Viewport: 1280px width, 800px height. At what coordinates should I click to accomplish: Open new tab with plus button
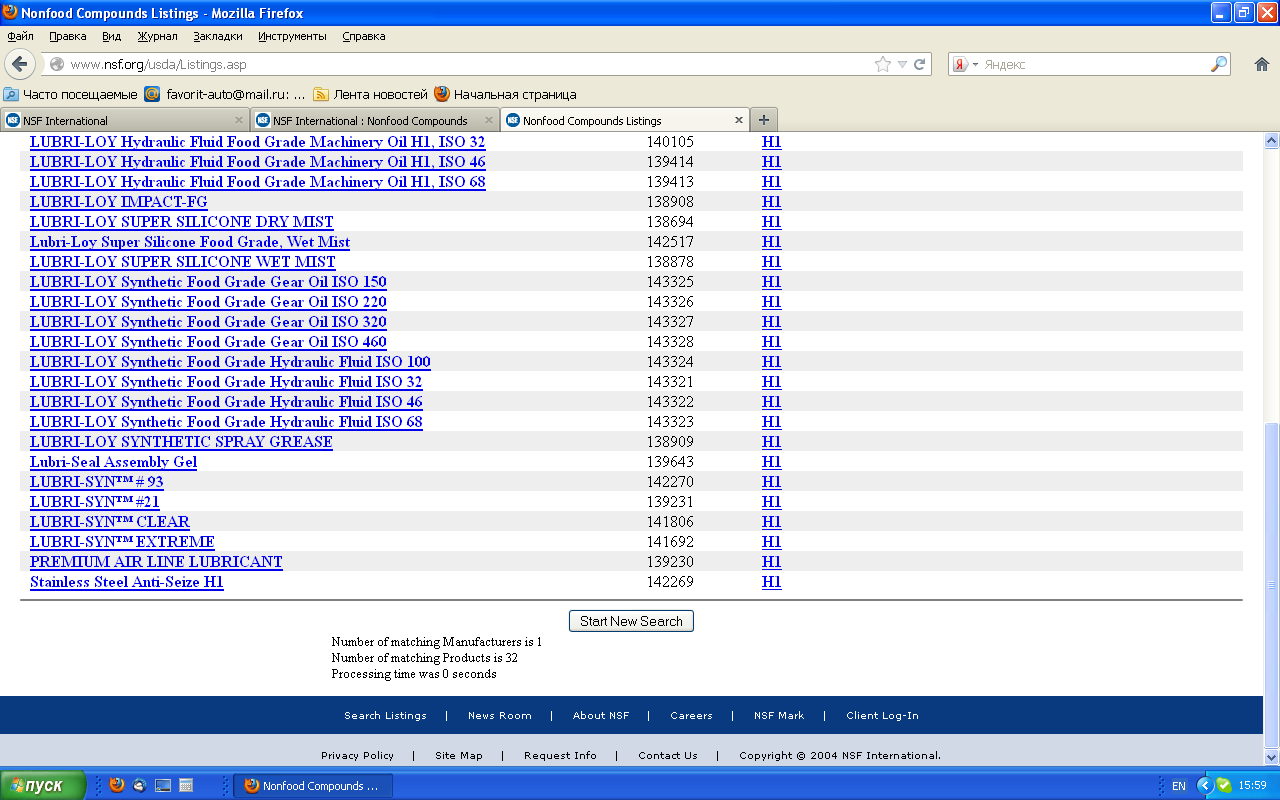pyautogui.click(x=762, y=120)
